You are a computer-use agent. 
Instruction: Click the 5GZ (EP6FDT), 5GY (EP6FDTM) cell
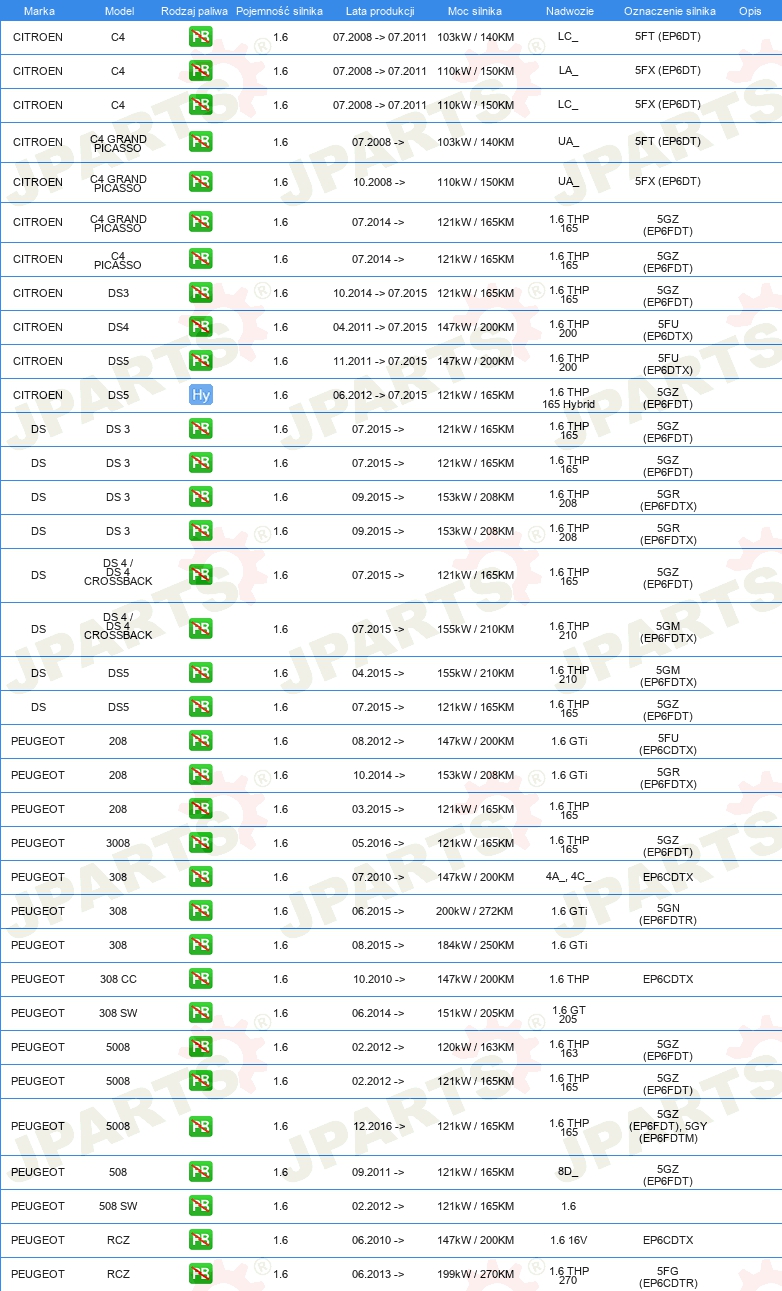point(668,1126)
